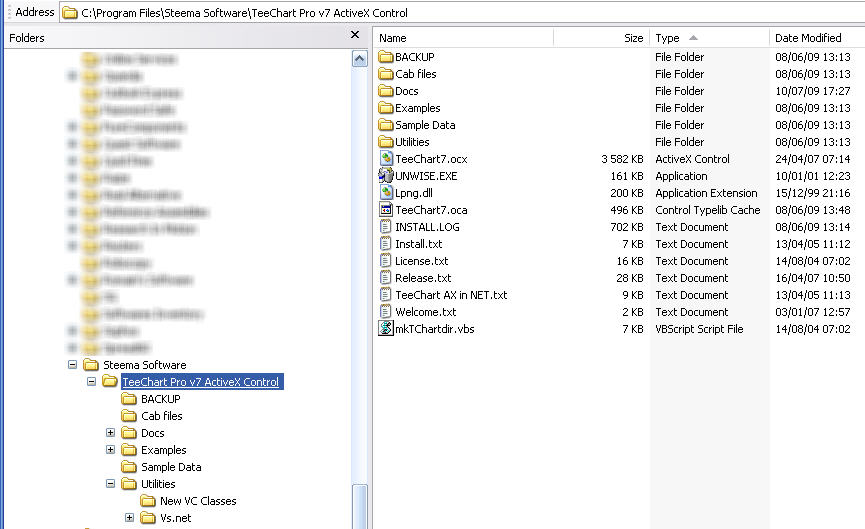Select the Welcome.txt file name

[x=426, y=312]
